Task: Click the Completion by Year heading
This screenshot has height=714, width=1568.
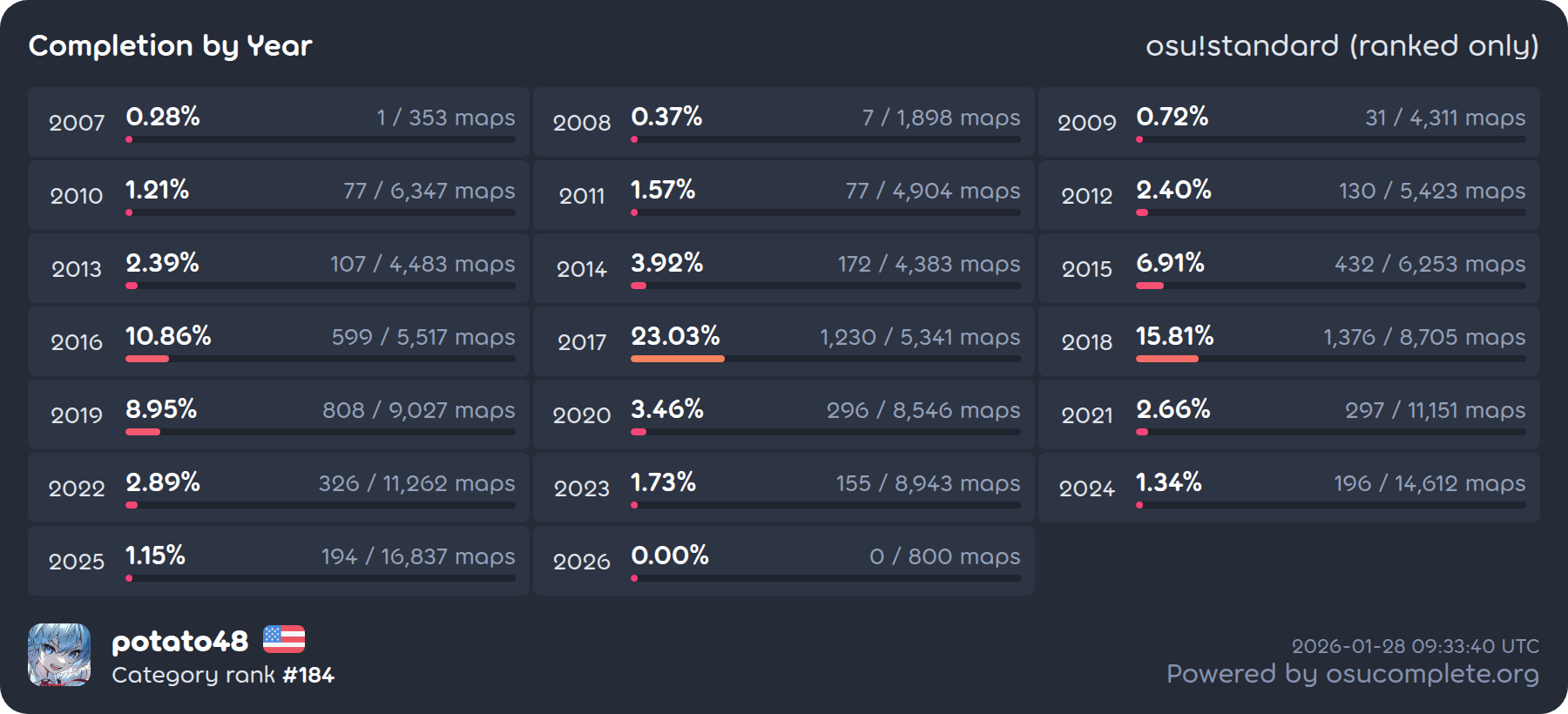Action: tap(171, 46)
